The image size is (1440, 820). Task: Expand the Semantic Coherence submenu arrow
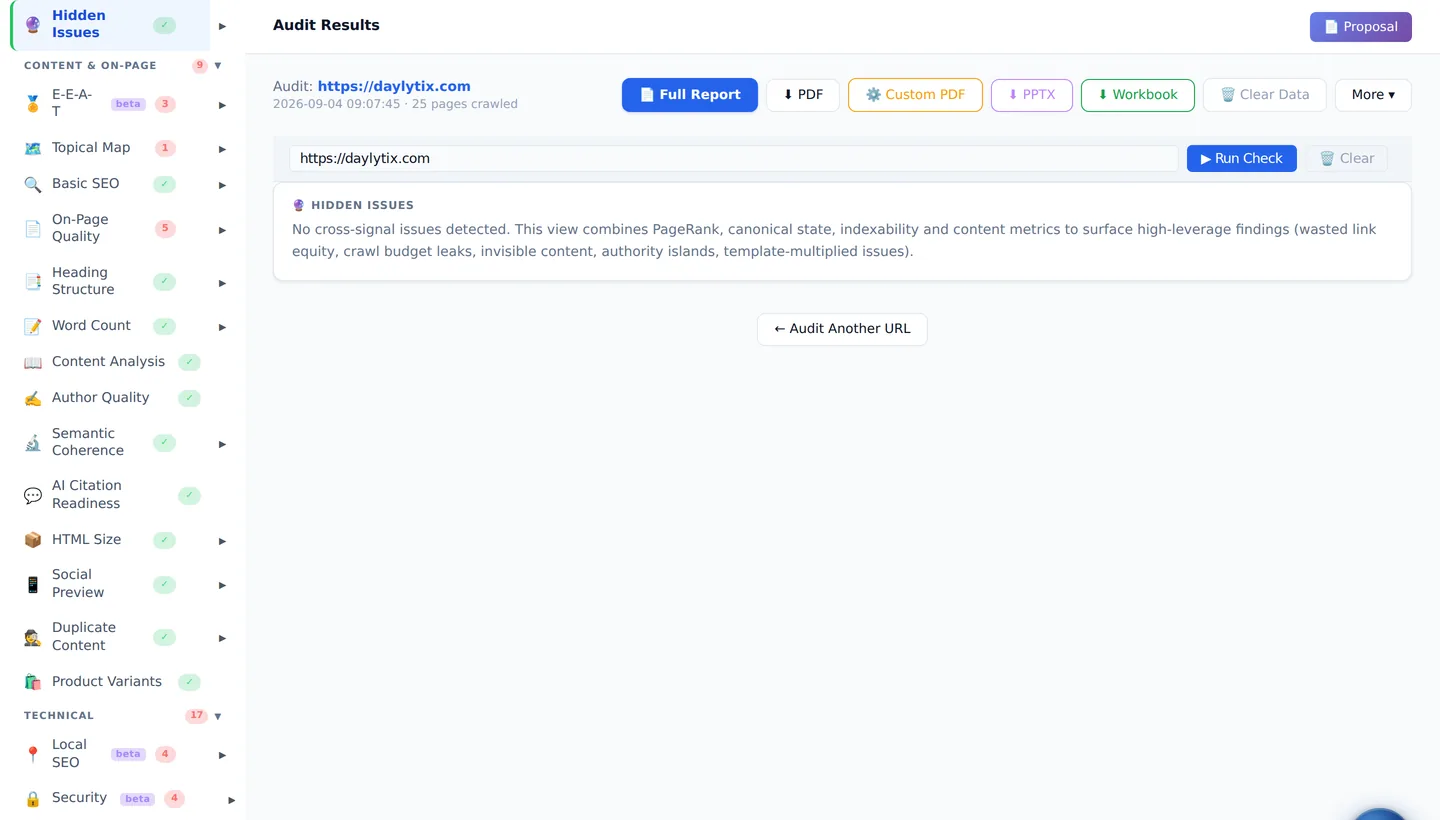click(223, 444)
